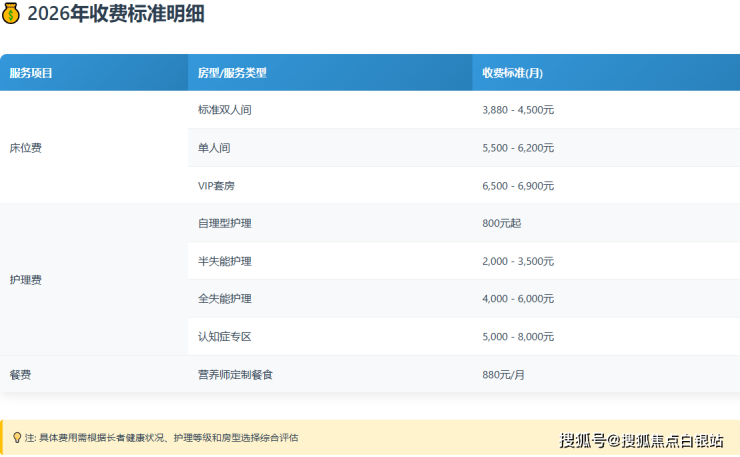Viewport: 740px width, 457px height.
Task: Click the VIP套房 room type
Action: coord(216,186)
